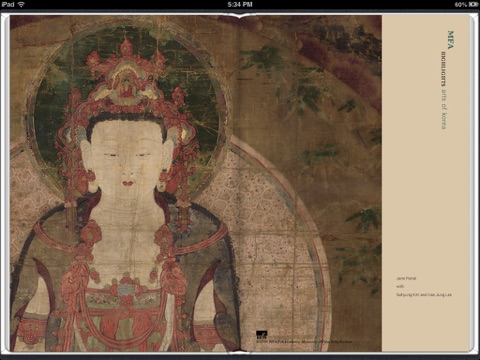Tap the battery icon in status bar
The height and width of the screenshot is (360, 480).
(x=473, y=4)
